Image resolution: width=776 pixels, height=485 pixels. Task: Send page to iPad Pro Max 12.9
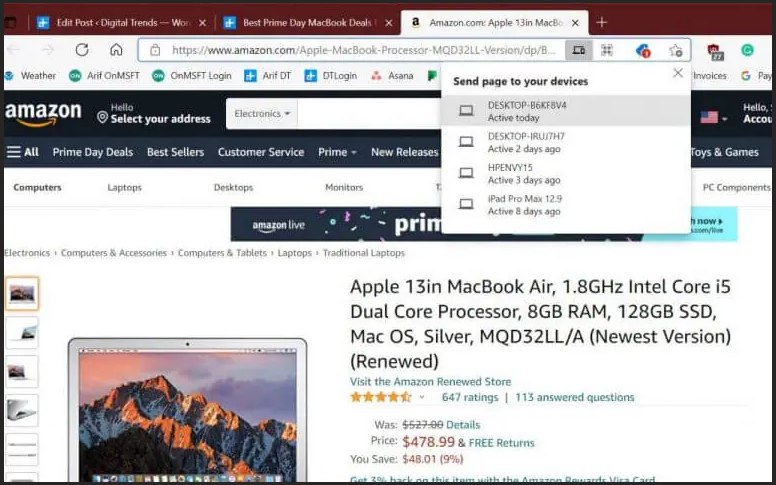566,204
